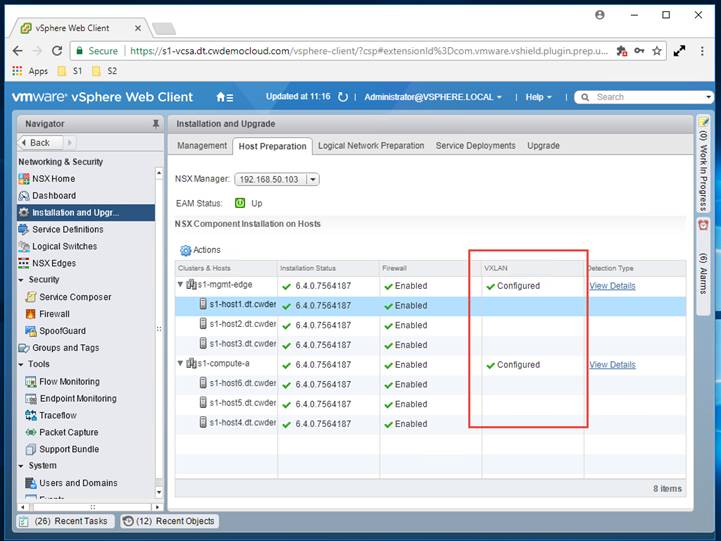Open the search options dropdown arrow
Image resolution: width=721 pixels, height=541 pixels.
pyautogui.click(x=708, y=97)
